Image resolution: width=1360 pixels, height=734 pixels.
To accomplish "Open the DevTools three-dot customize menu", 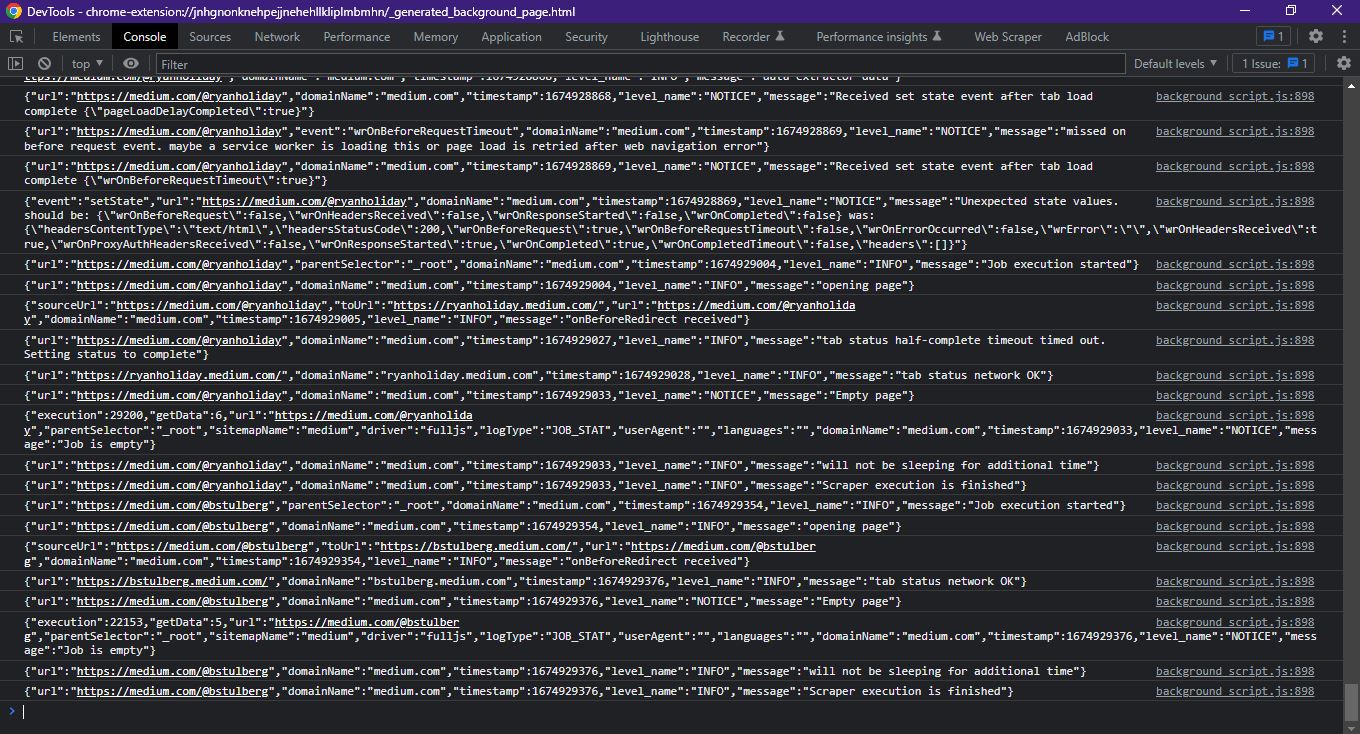I will (x=1343, y=36).
